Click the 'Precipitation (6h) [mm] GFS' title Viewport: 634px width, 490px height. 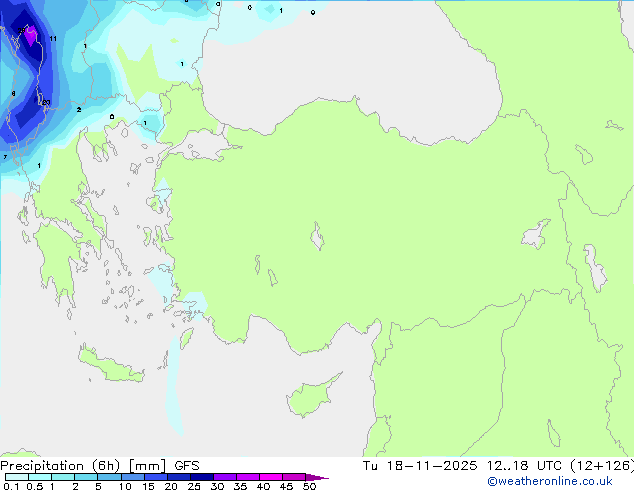pyautogui.click(x=100, y=466)
